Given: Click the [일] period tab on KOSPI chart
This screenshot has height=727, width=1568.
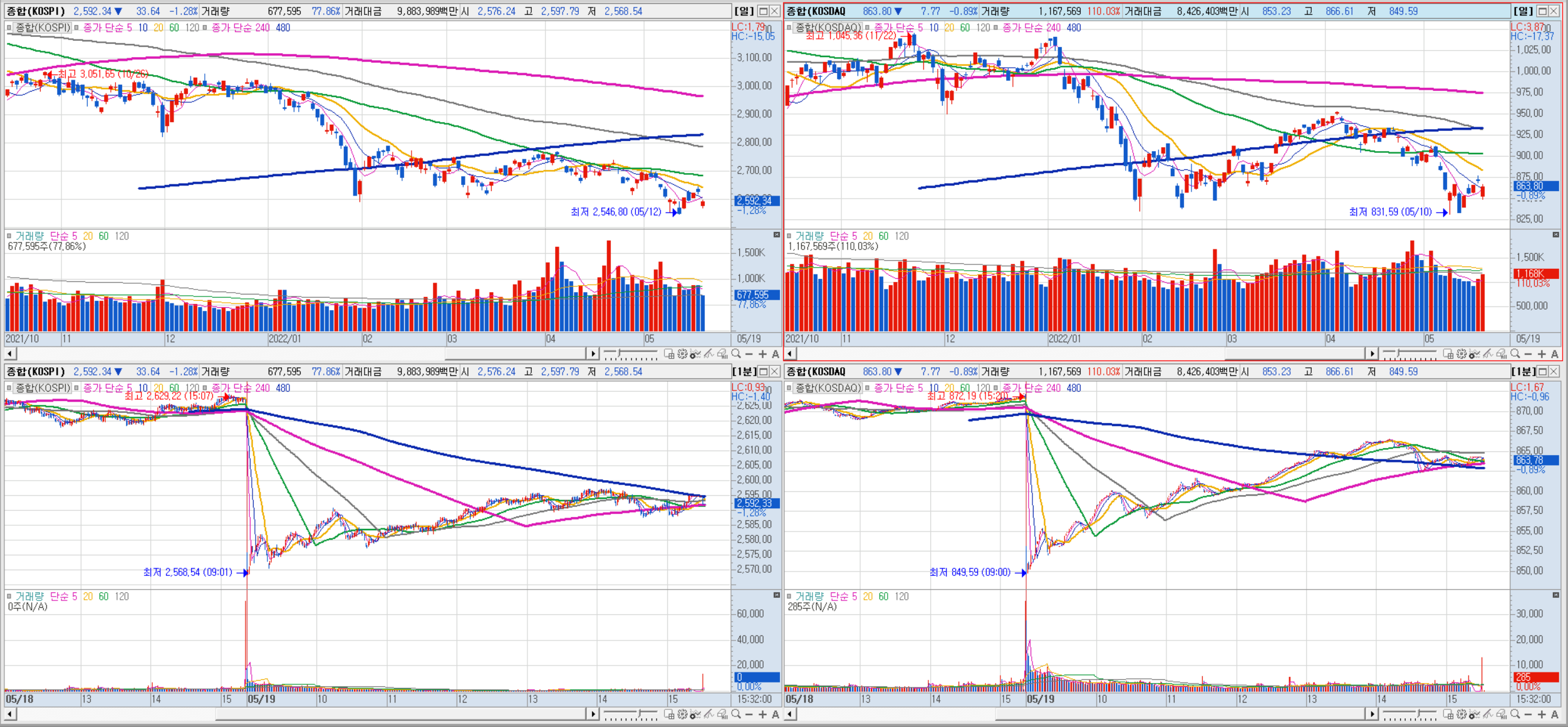Looking at the screenshot, I should click(744, 11).
